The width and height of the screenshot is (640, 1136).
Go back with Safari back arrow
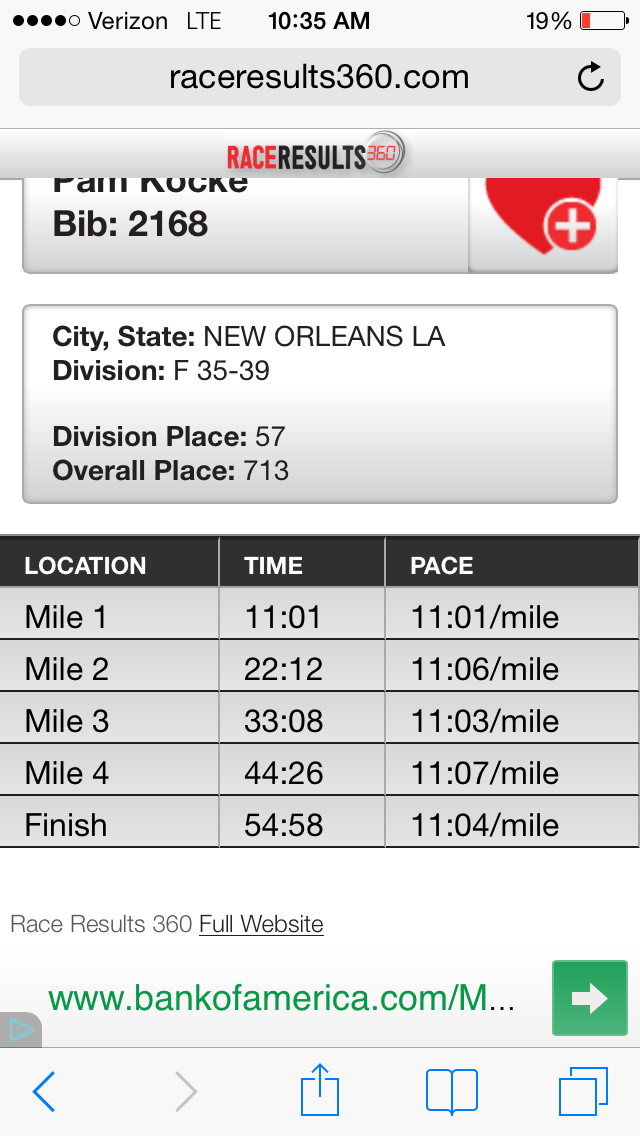click(x=44, y=1091)
